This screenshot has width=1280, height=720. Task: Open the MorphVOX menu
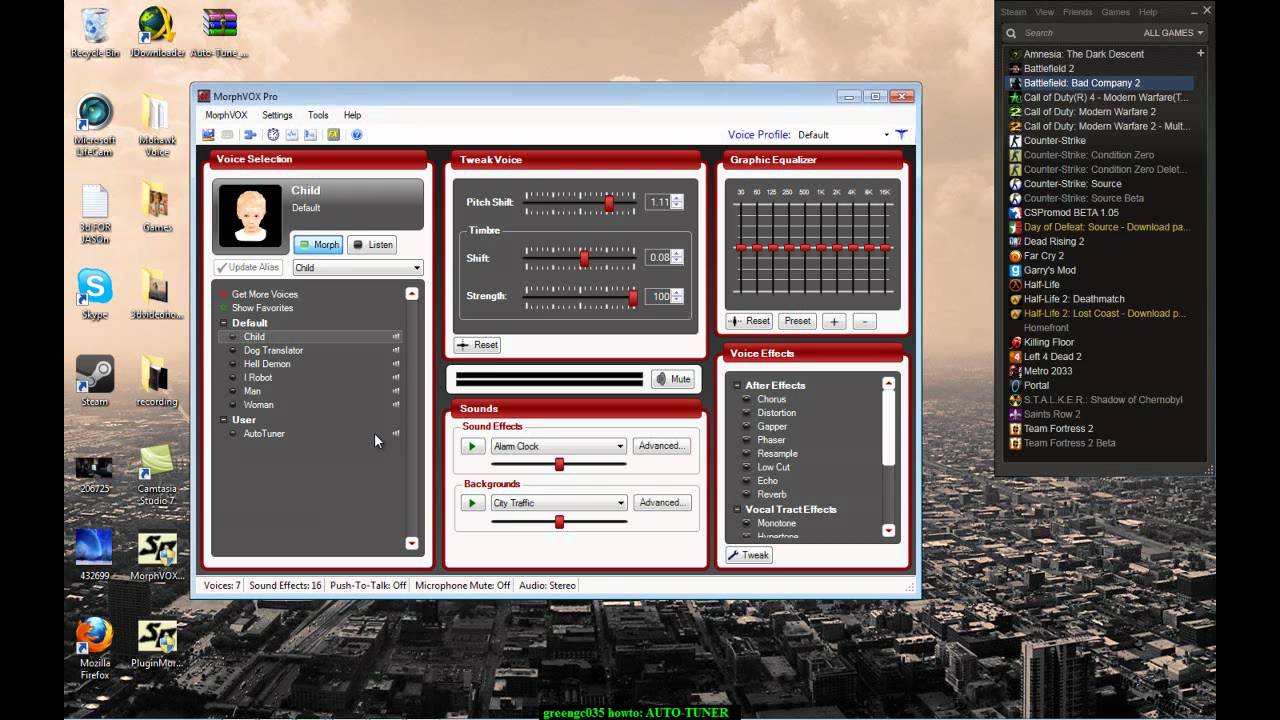pos(226,115)
